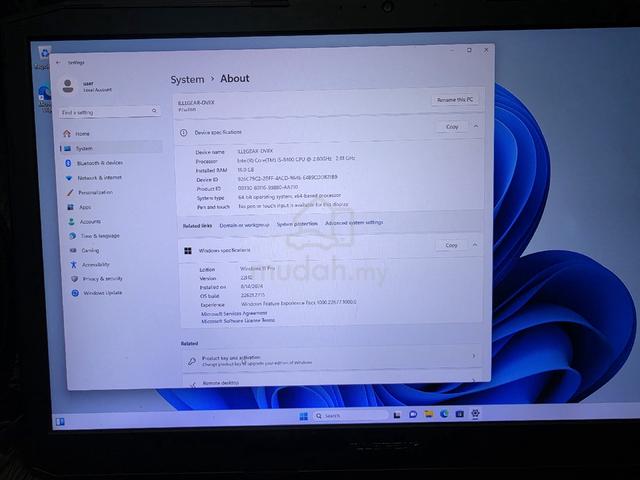This screenshot has height=480, width=640.
Task: Select the Device ID value text
Action: pos(287,178)
